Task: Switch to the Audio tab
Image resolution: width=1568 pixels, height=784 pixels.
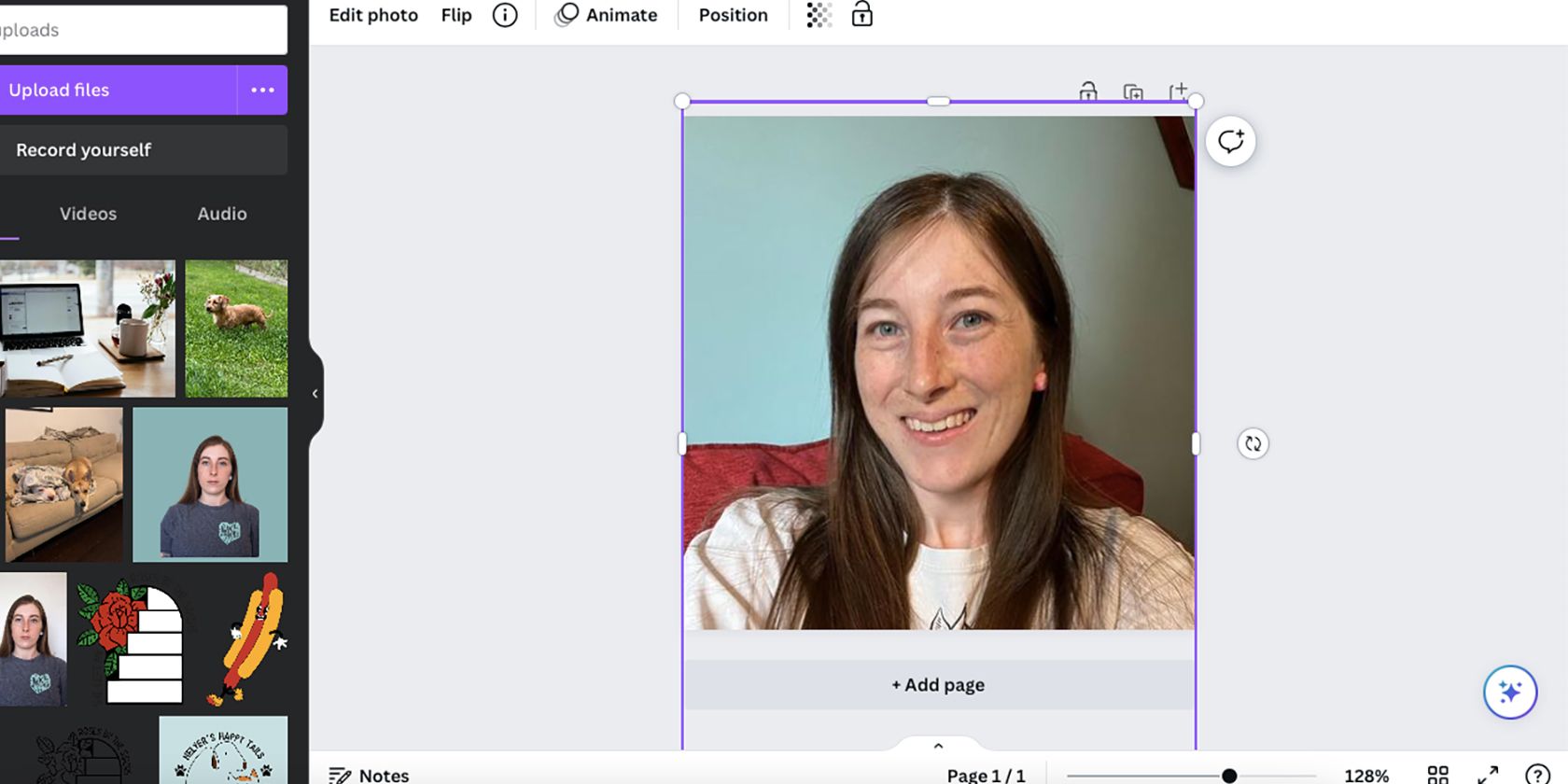Action: tap(222, 214)
